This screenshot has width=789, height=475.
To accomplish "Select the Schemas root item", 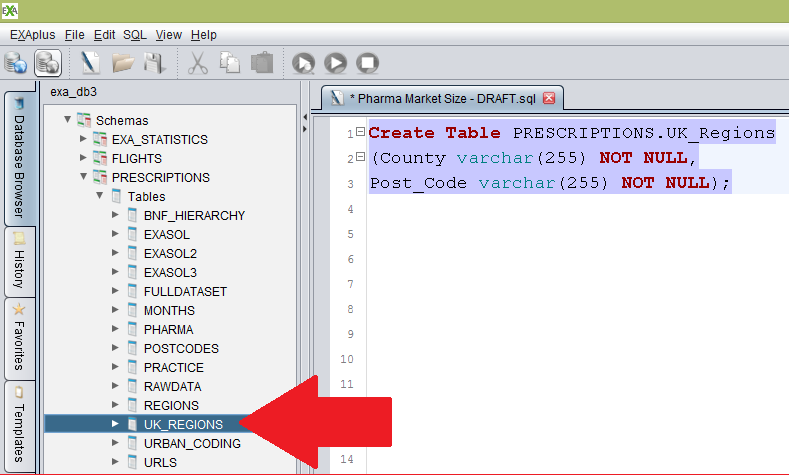I will (x=122, y=121).
